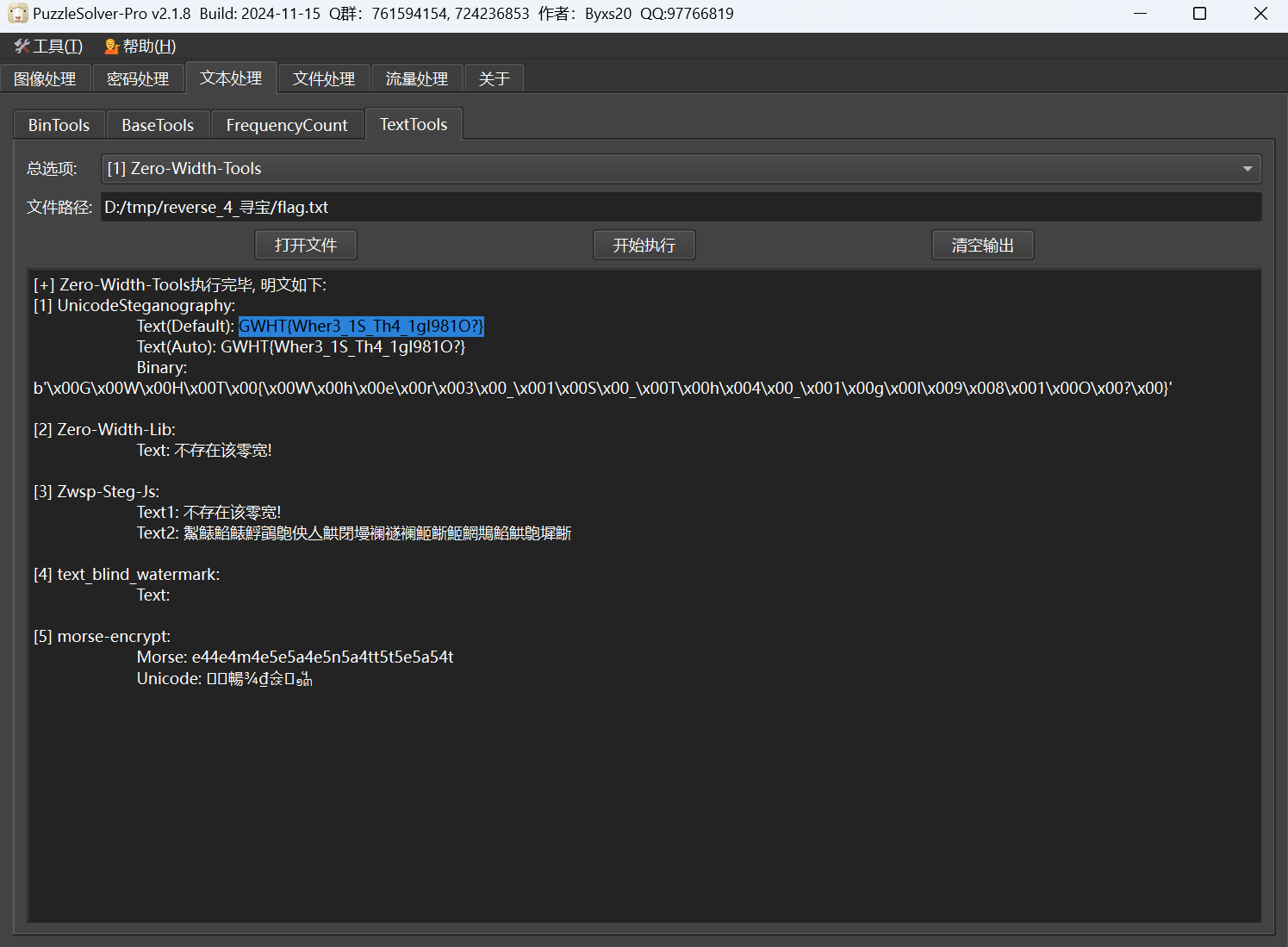Close the PuzzleSolver-Pro window
The image size is (1288, 947).
pyautogui.click(x=1260, y=14)
